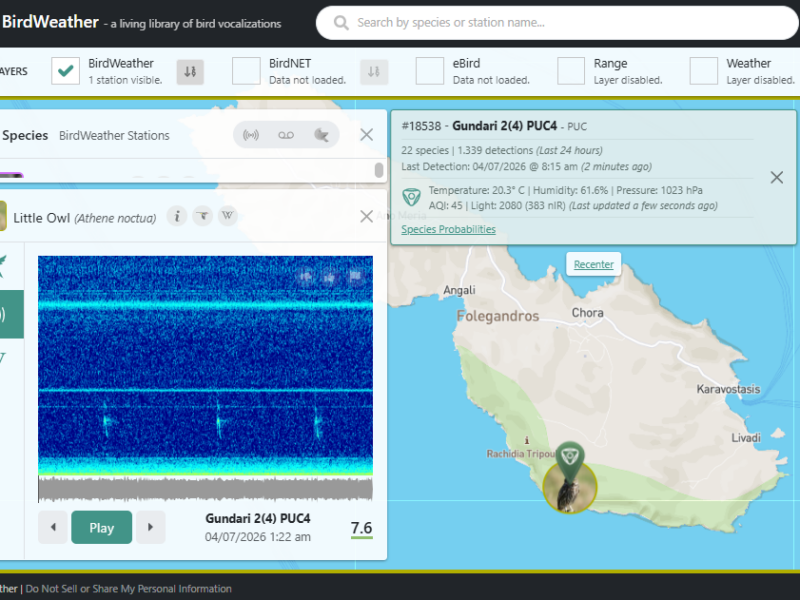Click the bird detections icon in stations toolbar
The width and height of the screenshot is (800, 600).
[320, 135]
